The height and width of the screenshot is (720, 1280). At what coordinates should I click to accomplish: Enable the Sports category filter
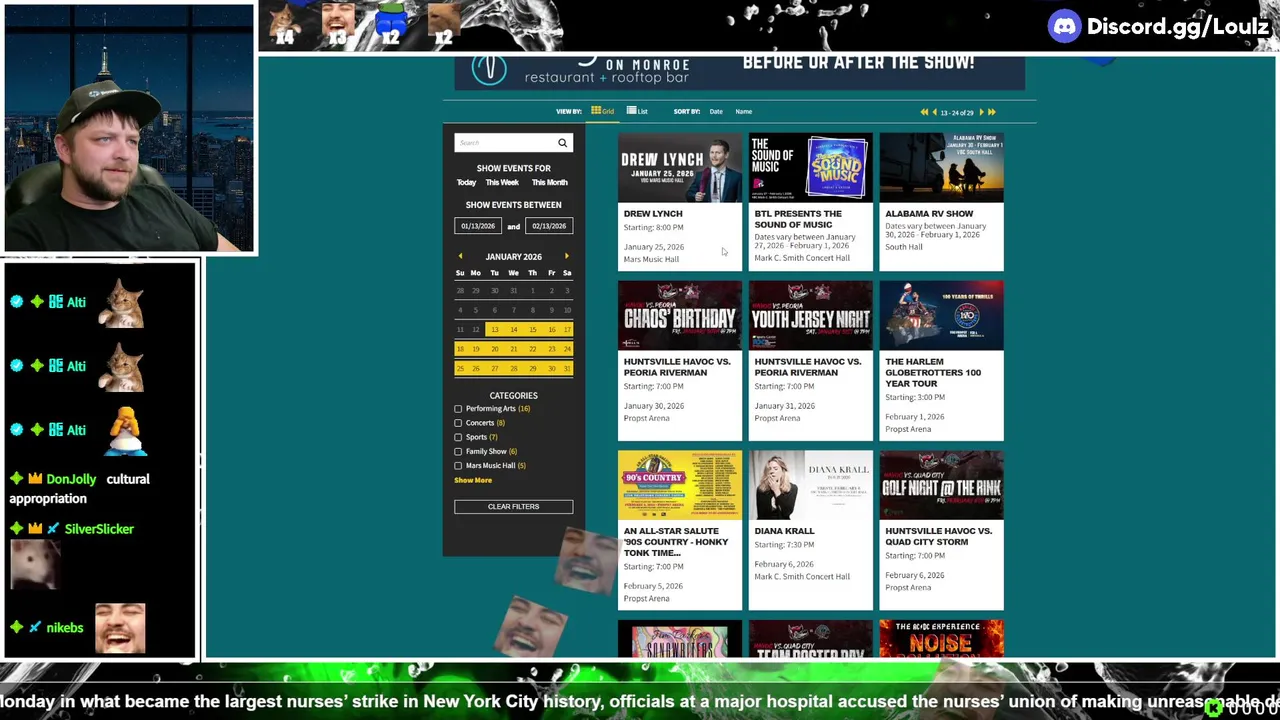coord(458,437)
